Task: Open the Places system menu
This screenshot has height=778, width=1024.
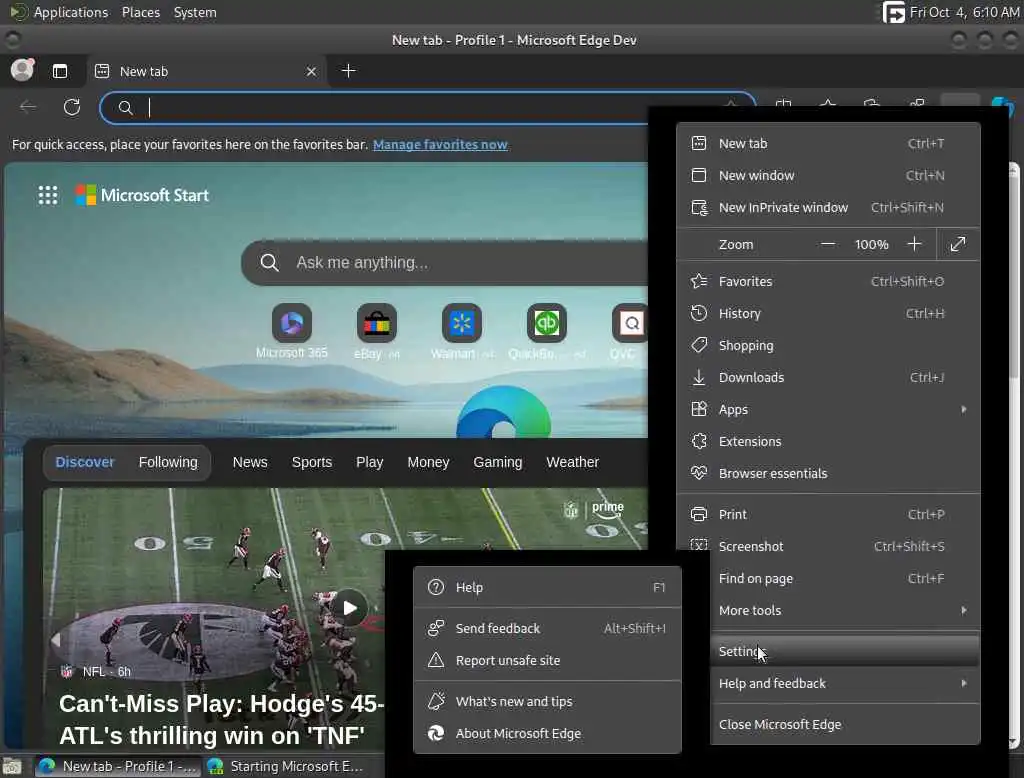Action: tap(141, 12)
